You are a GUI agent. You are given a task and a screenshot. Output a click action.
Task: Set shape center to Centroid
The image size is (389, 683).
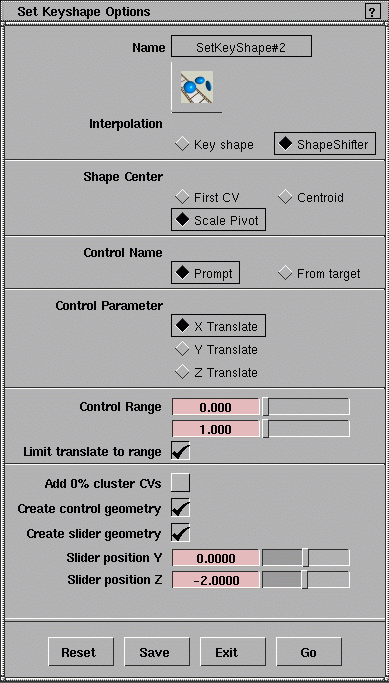click(311, 198)
